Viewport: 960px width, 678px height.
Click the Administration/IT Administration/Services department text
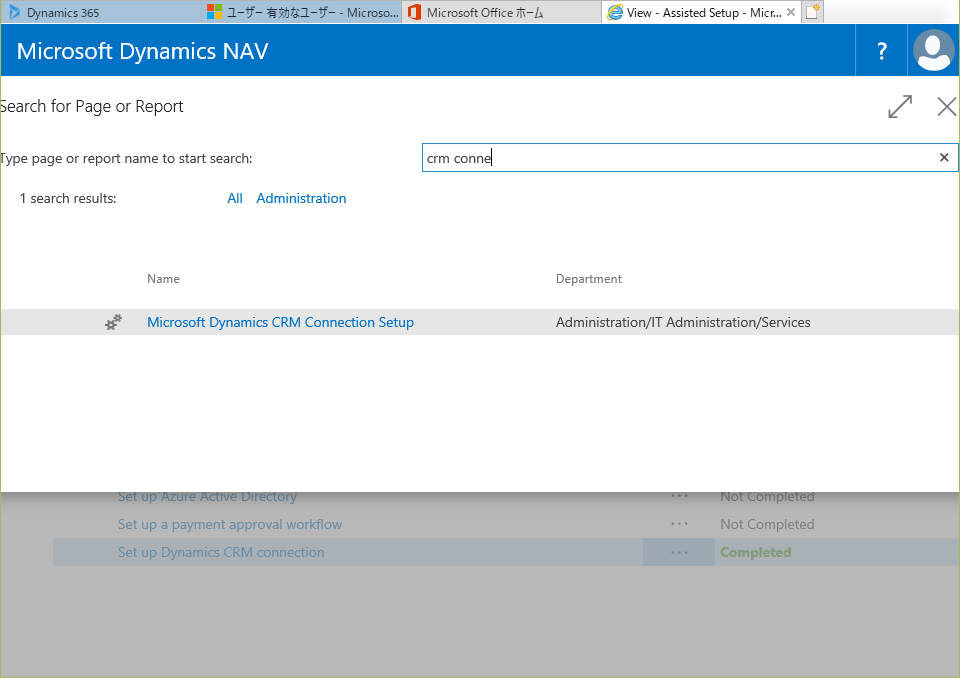(683, 322)
